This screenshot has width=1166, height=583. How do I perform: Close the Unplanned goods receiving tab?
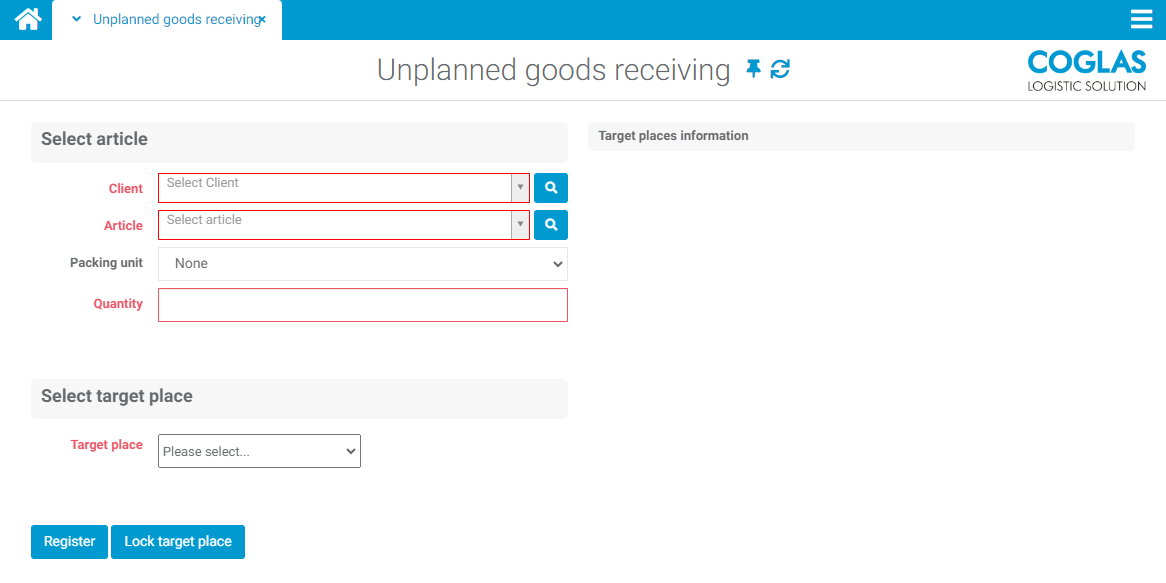pyautogui.click(x=263, y=17)
